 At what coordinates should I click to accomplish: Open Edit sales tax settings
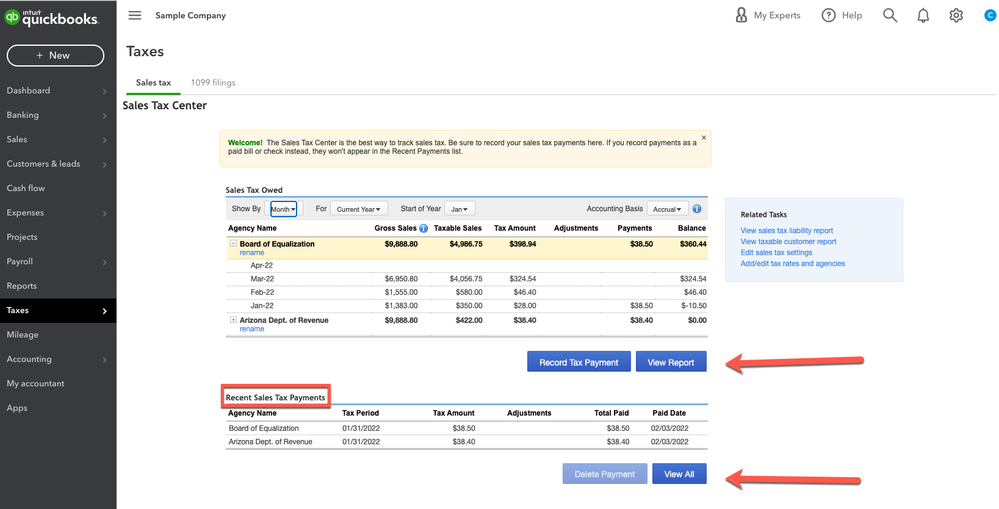pos(776,252)
